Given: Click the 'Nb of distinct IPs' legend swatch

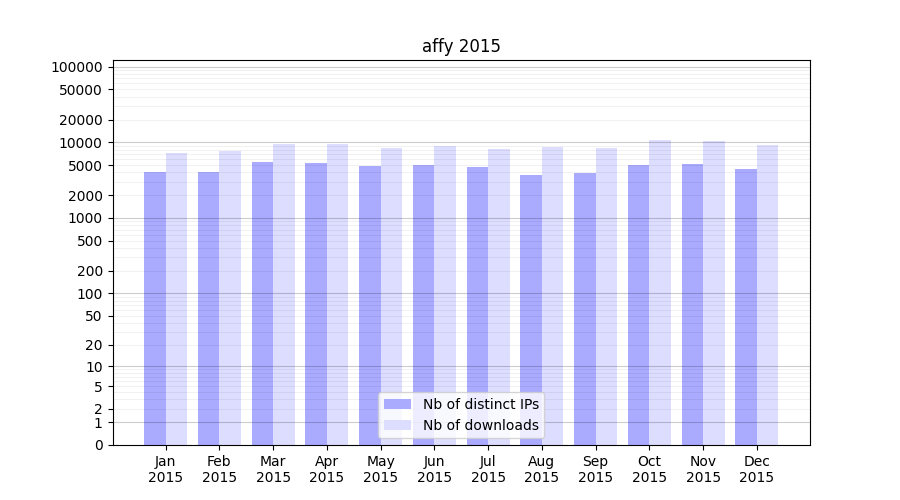Looking at the screenshot, I should click(x=398, y=404).
